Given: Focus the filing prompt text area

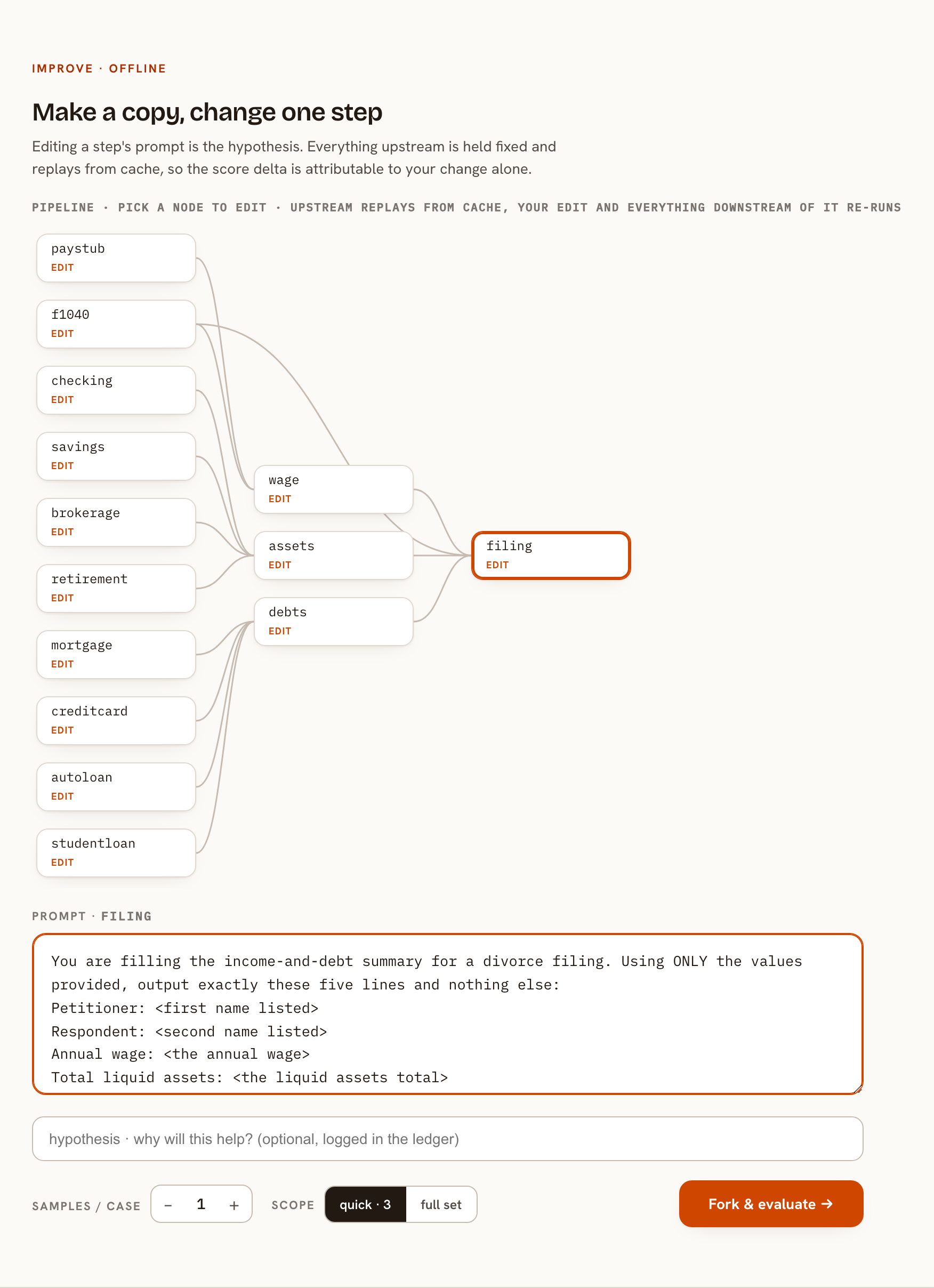Looking at the screenshot, I should (447, 1013).
